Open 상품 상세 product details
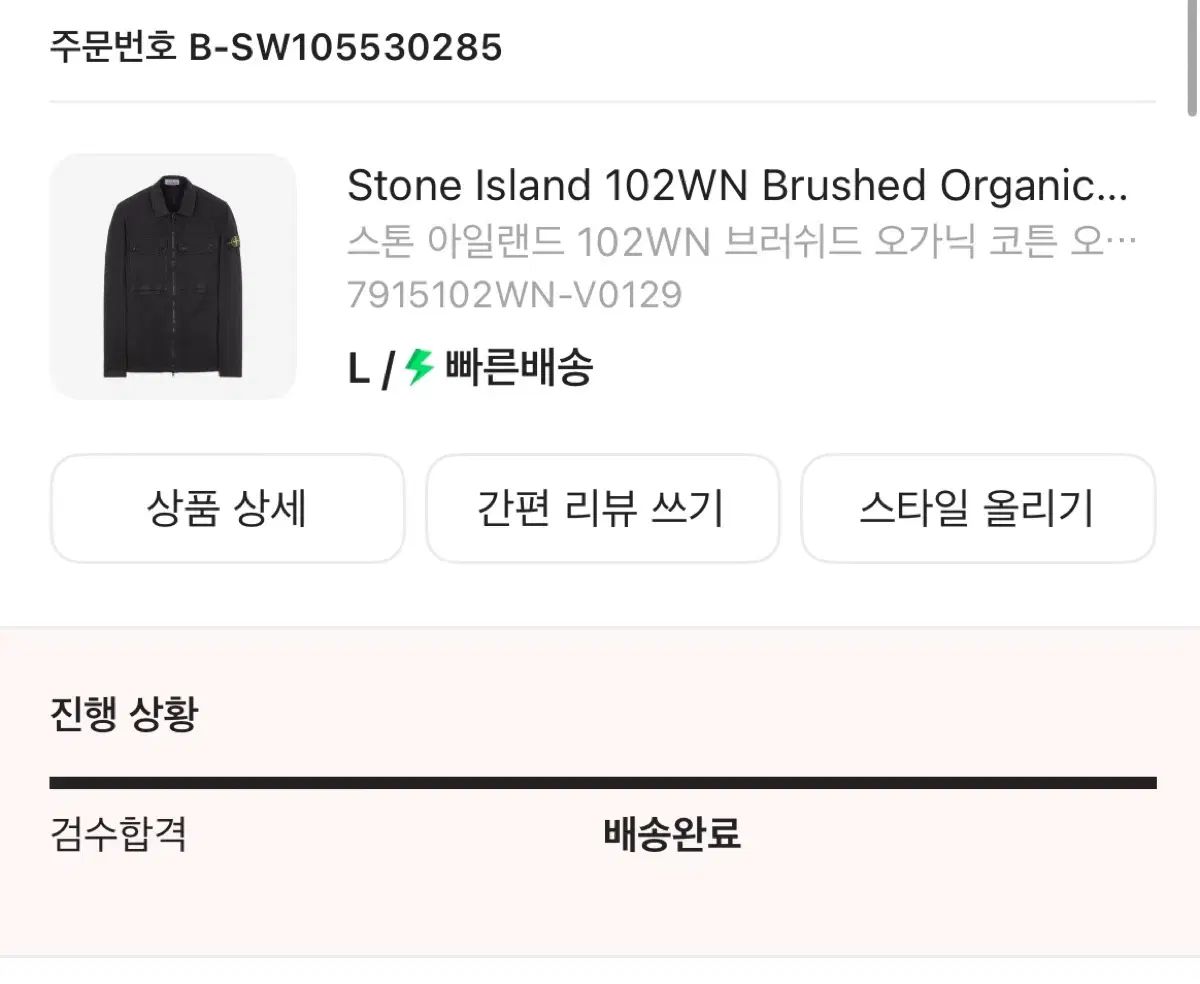The height and width of the screenshot is (984, 1200). [227, 509]
